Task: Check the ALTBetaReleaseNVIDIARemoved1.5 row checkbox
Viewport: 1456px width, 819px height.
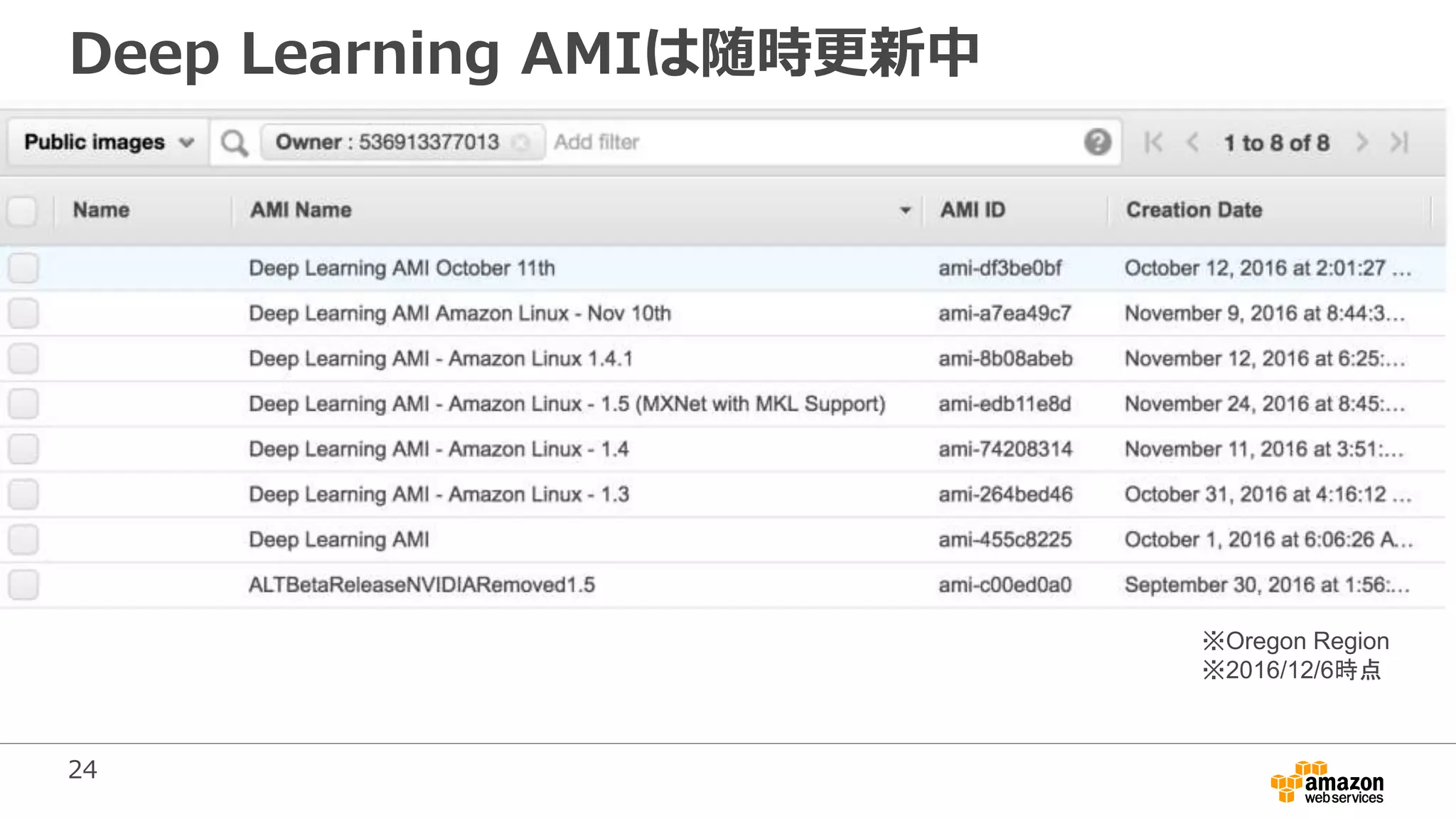Action: tap(23, 585)
